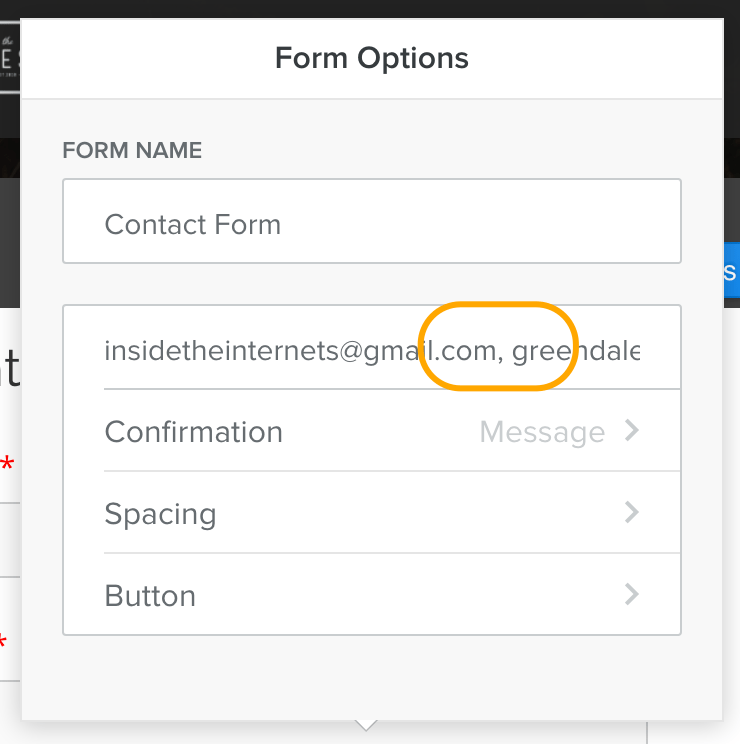740x744 pixels.
Task: Click the Form Options header title
Action: (372, 58)
